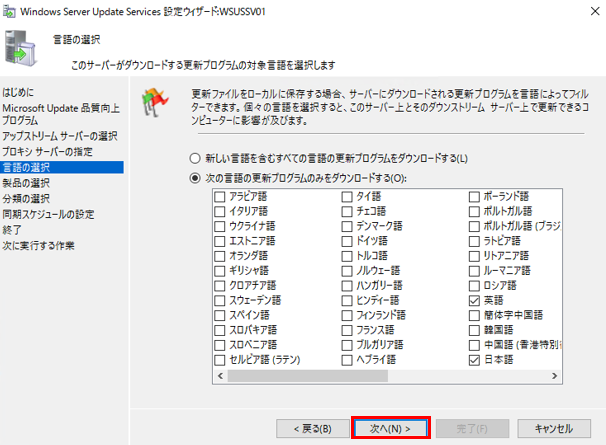606x445 pixels.
Task: Open 終了 step in sidebar
Action: tap(12, 230)
